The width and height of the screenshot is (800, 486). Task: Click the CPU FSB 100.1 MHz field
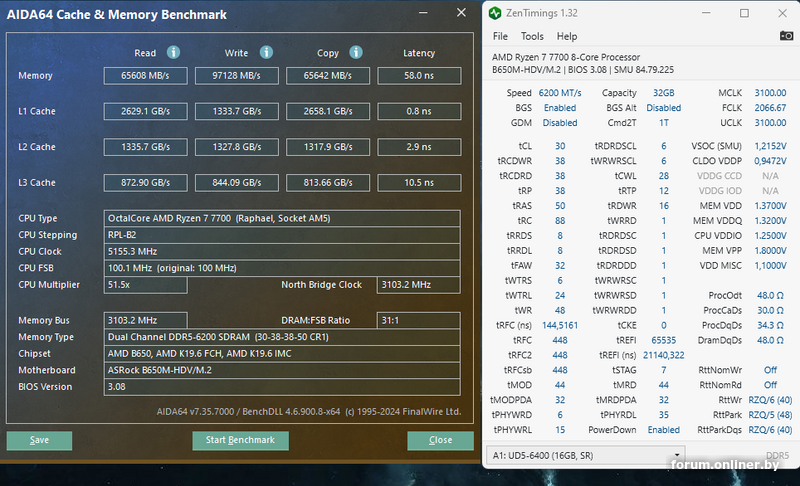coord(282,268)
